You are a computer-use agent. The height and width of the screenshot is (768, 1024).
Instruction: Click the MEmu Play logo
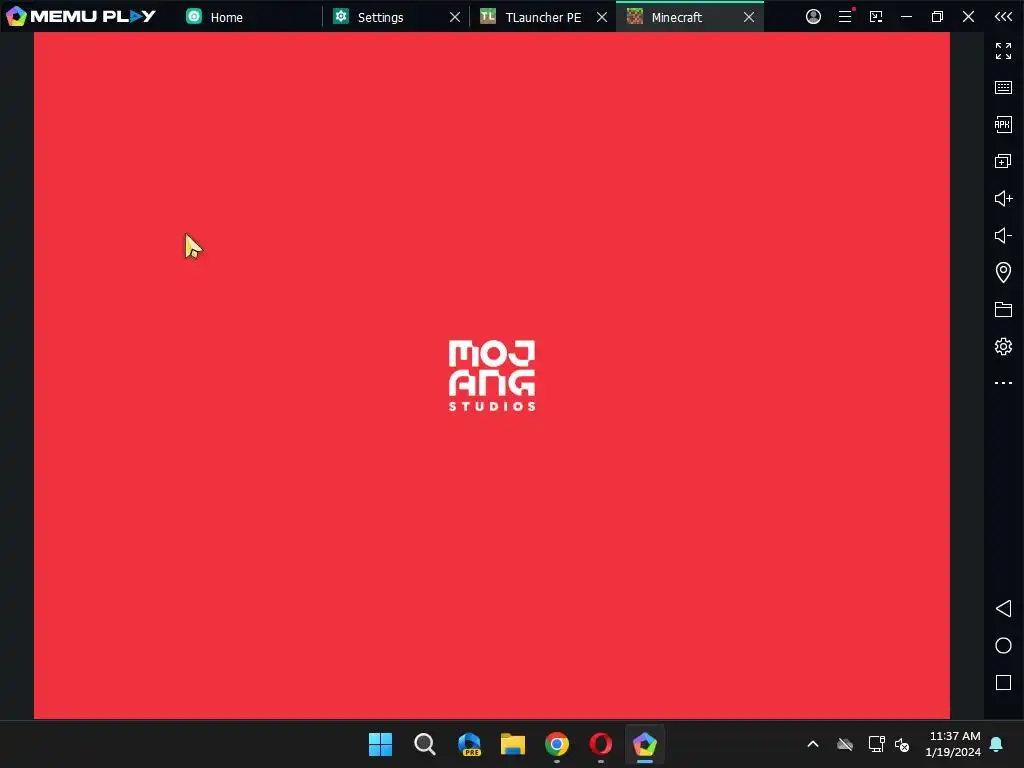81,16
